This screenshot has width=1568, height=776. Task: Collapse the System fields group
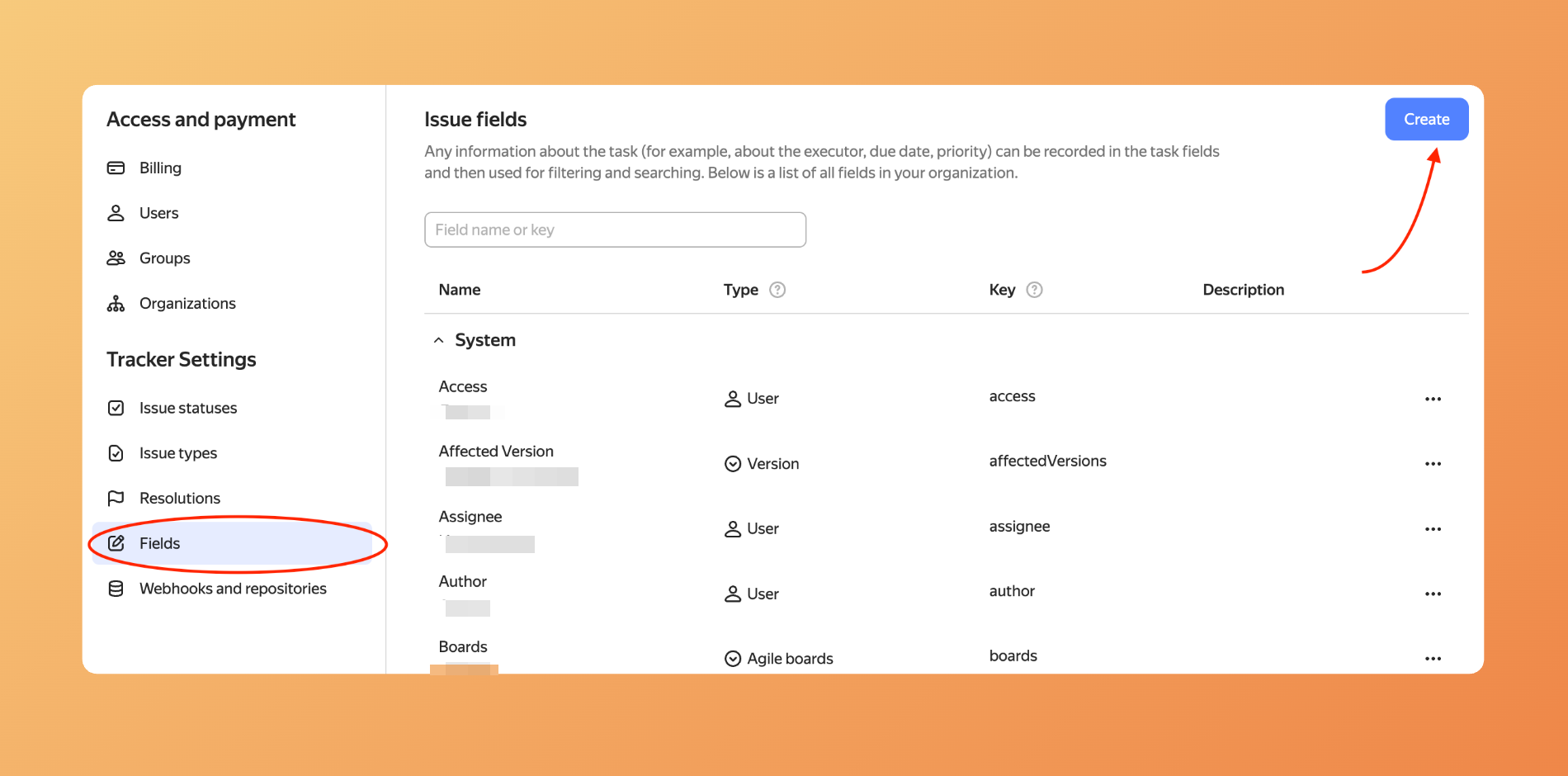coord(439,340)
